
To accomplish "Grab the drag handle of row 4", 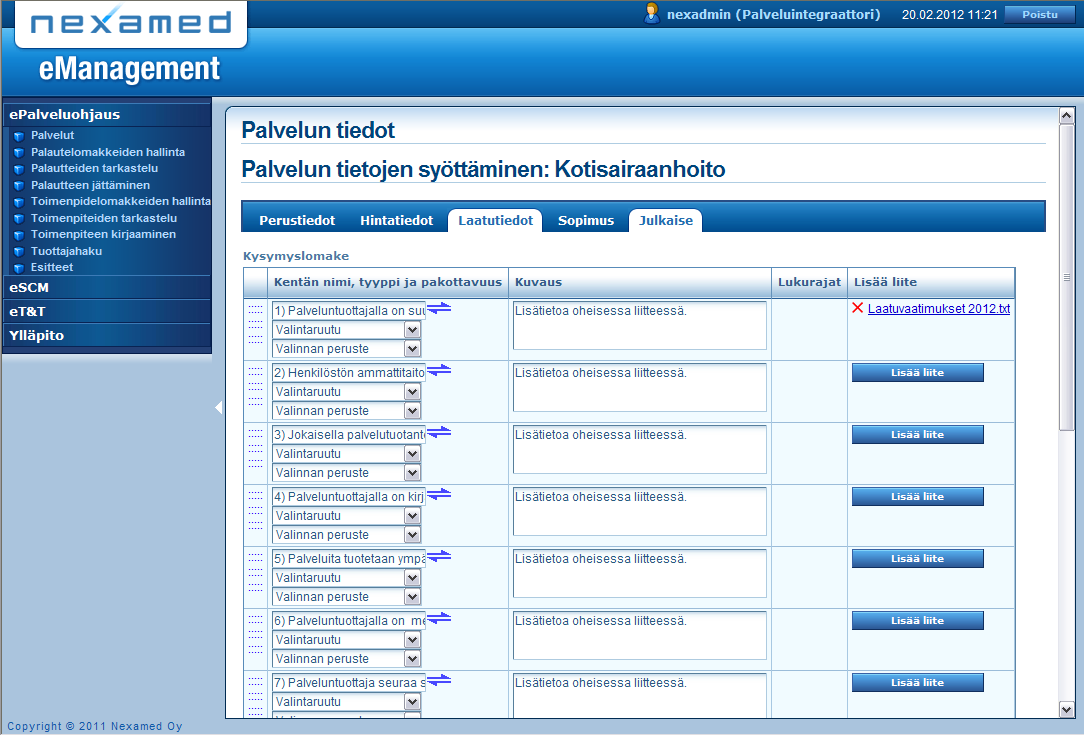I will 255,510.
